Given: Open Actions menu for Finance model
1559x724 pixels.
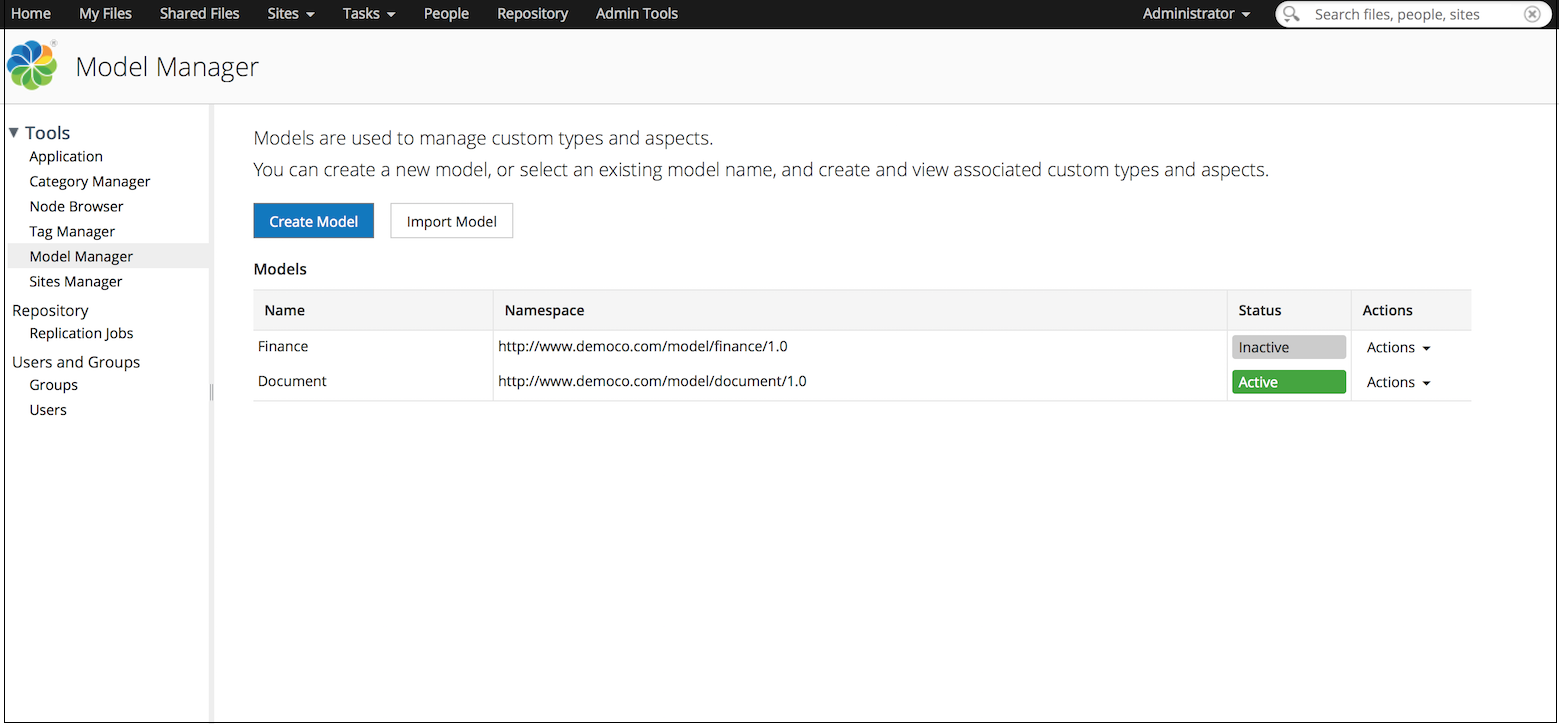Looking at the screenshot, I should [x=1398, y=348].
